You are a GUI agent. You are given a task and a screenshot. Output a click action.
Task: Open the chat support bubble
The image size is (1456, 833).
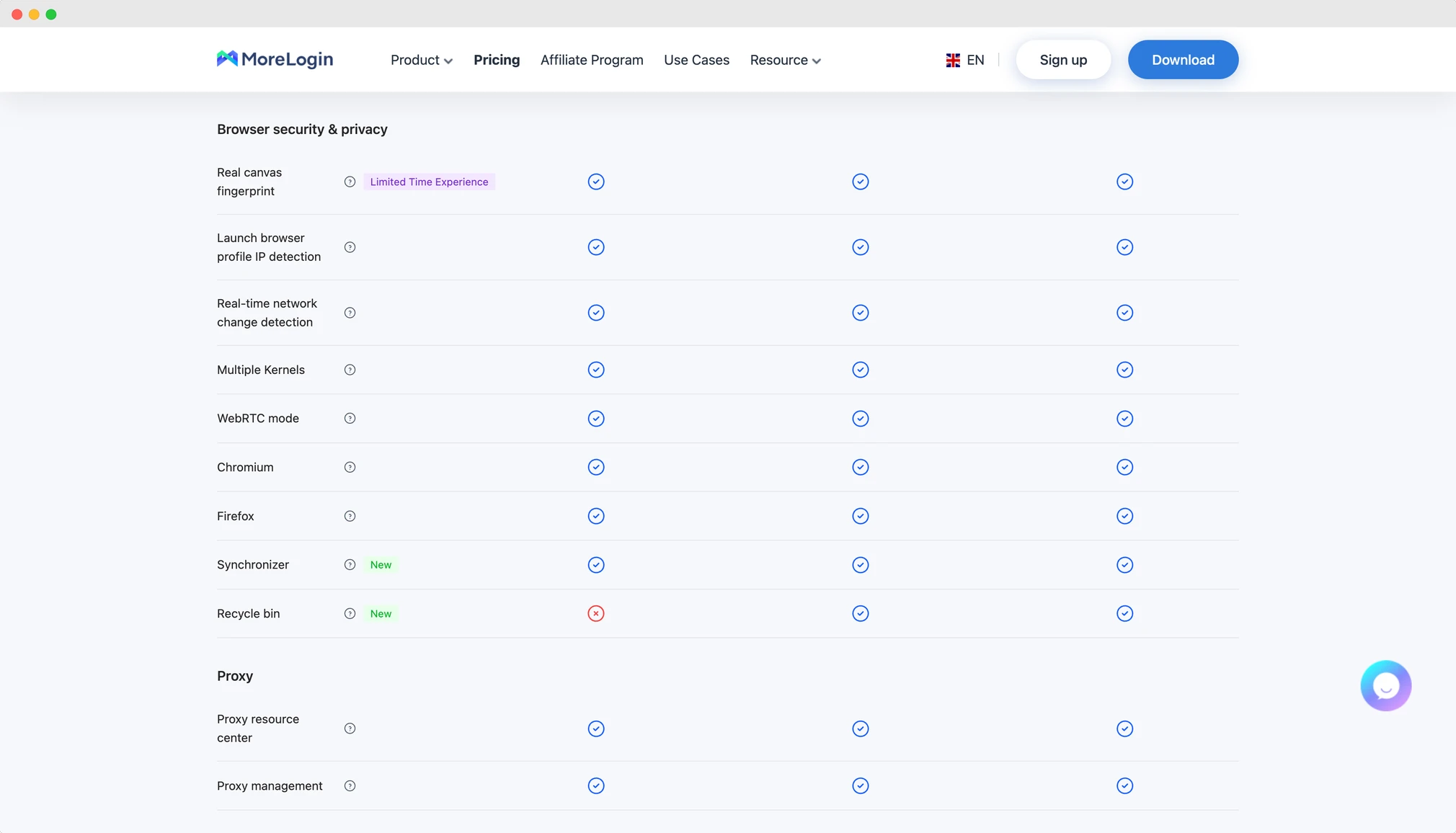pyautogui.click(x=1385, y=685)
